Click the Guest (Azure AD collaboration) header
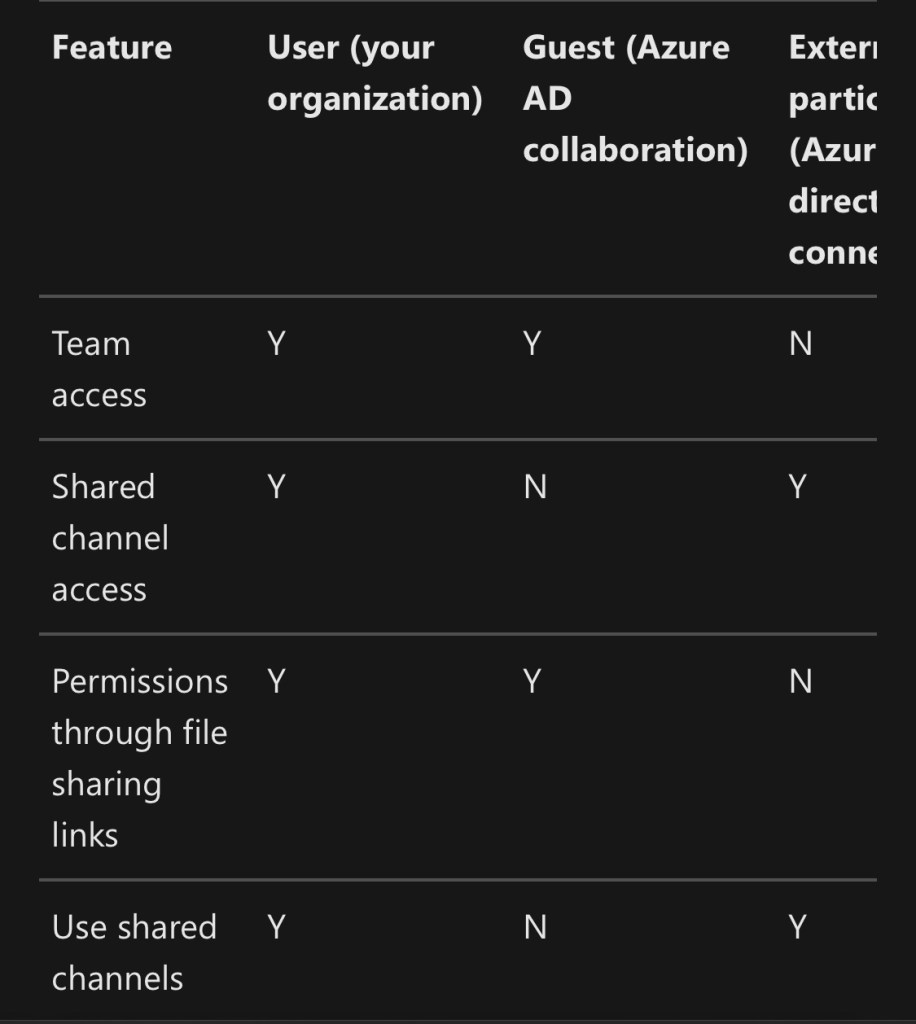 coord(634,99)
